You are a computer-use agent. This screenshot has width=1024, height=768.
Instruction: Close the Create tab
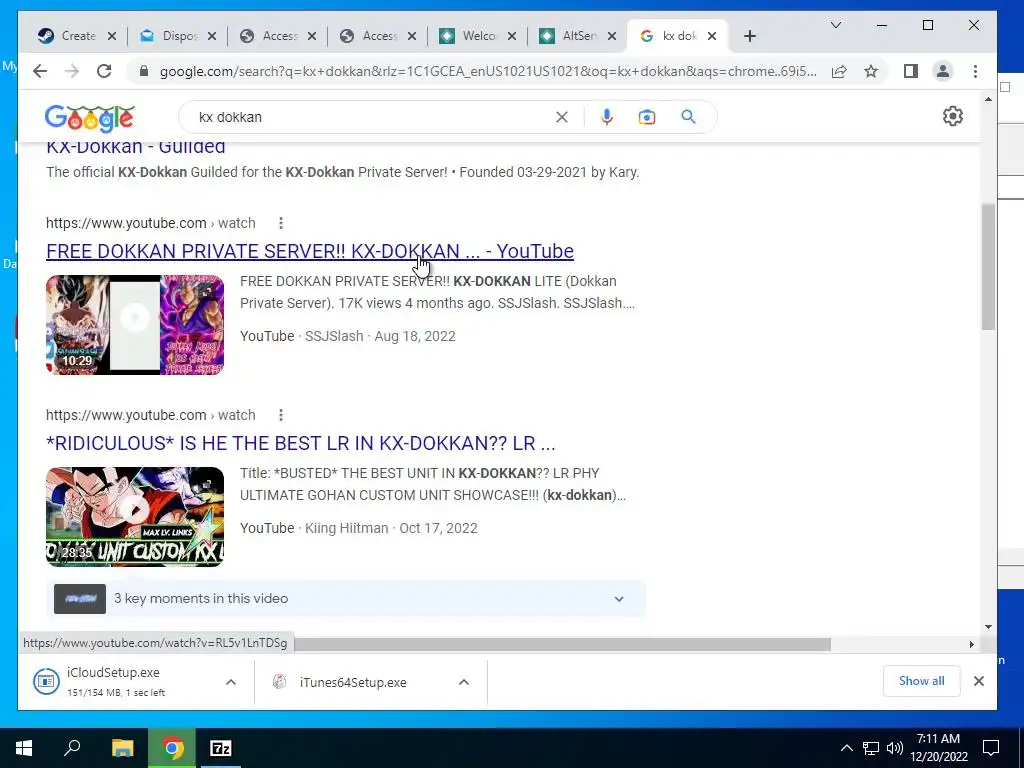click(112, 36)
